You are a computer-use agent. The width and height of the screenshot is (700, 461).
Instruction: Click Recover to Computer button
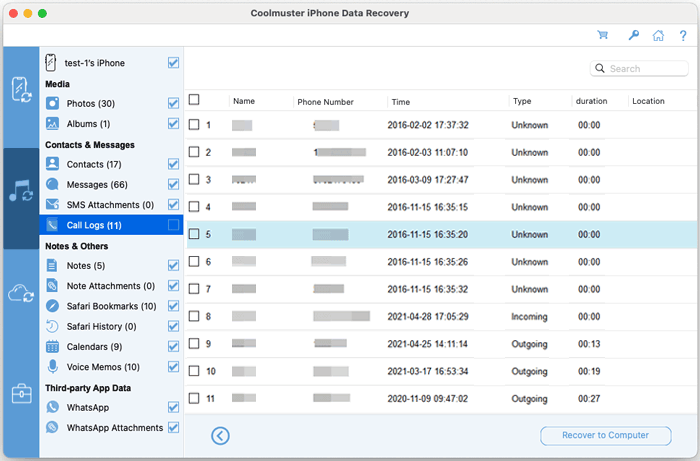coord(605,436)
